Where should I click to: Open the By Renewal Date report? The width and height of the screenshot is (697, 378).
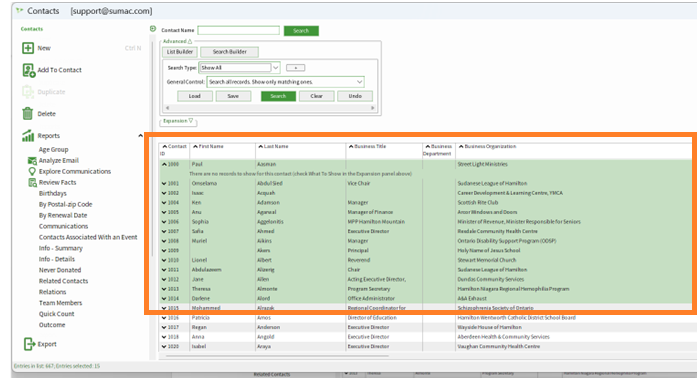63,215
